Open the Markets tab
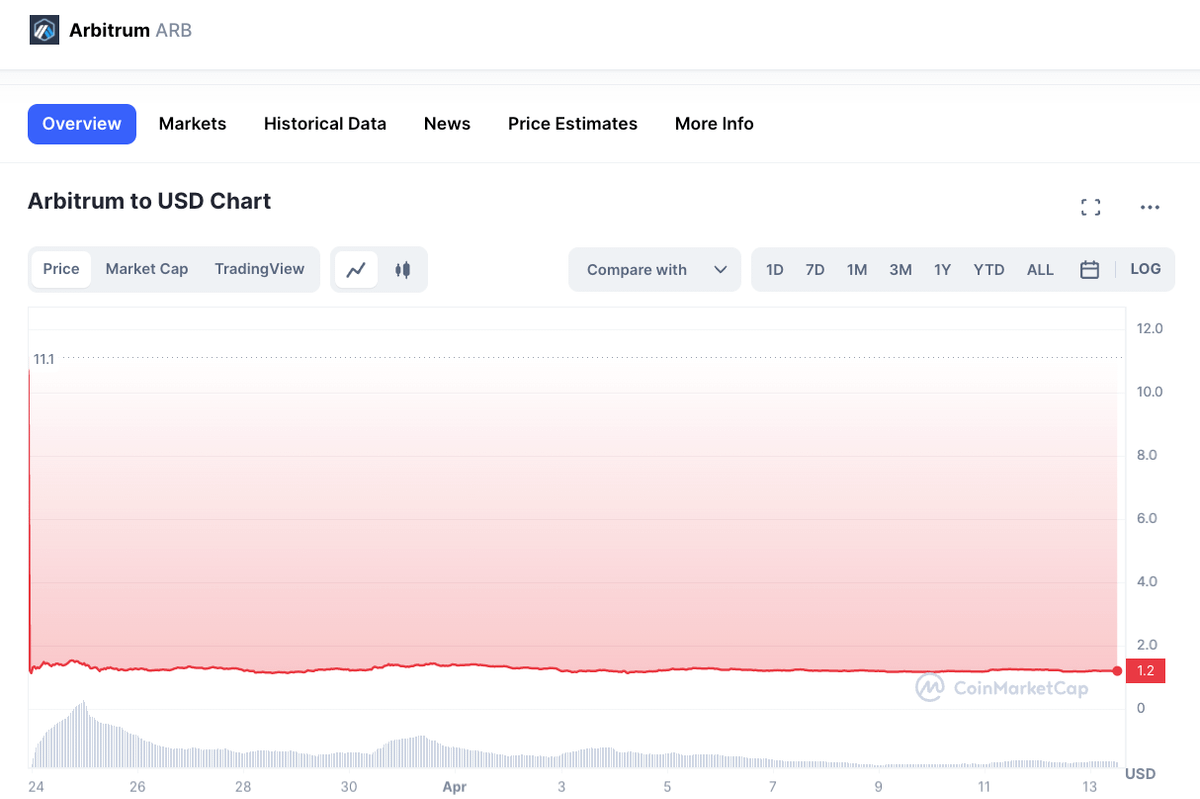Screen dimensions: 1200x799 point(192,124)
